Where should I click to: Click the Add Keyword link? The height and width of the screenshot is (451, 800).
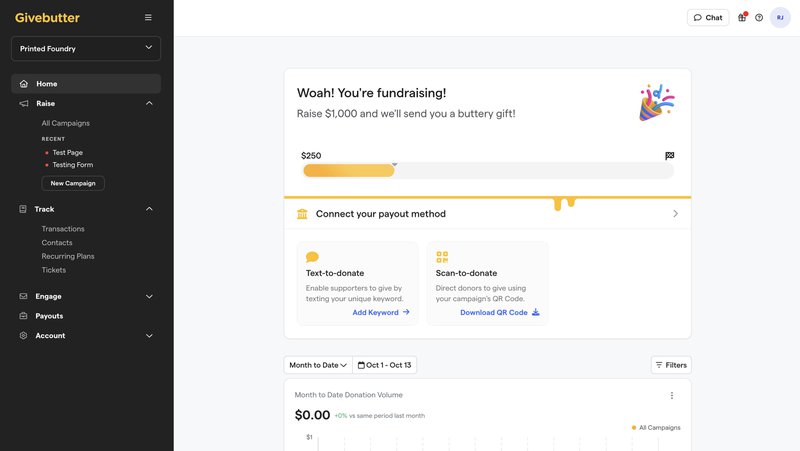pos(381,312)
